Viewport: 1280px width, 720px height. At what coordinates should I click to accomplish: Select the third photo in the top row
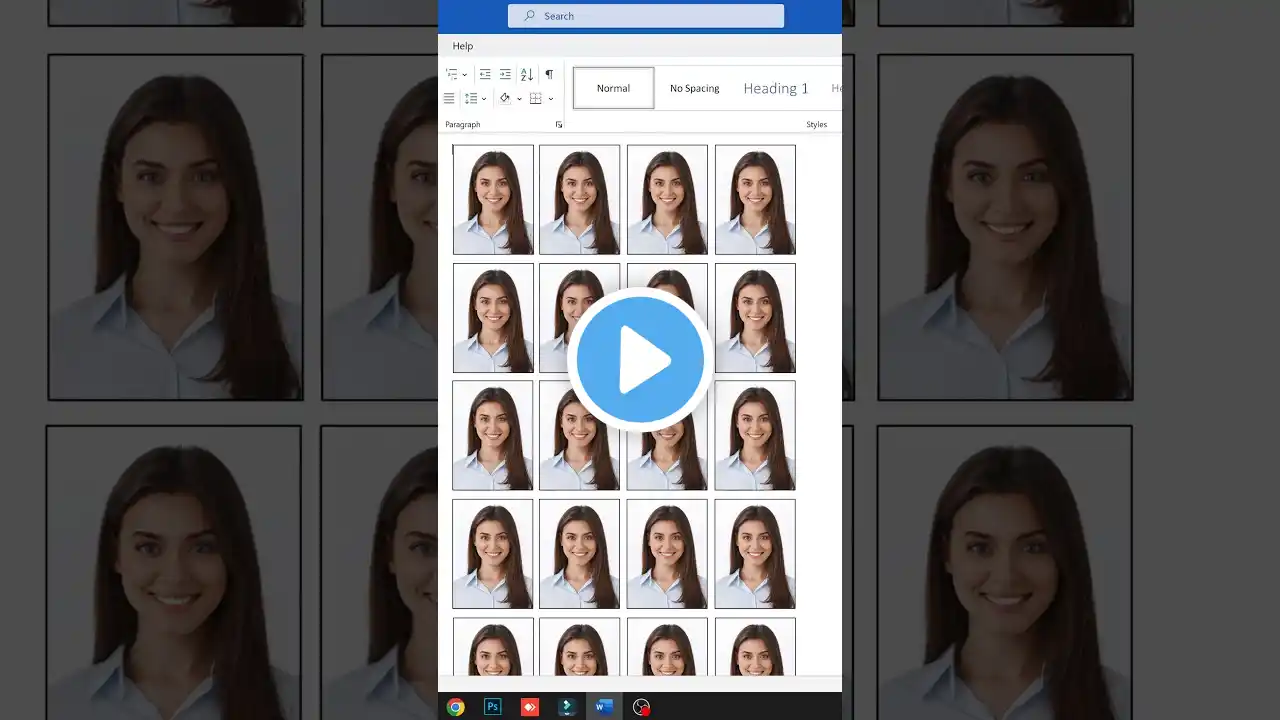coord(667,199)
